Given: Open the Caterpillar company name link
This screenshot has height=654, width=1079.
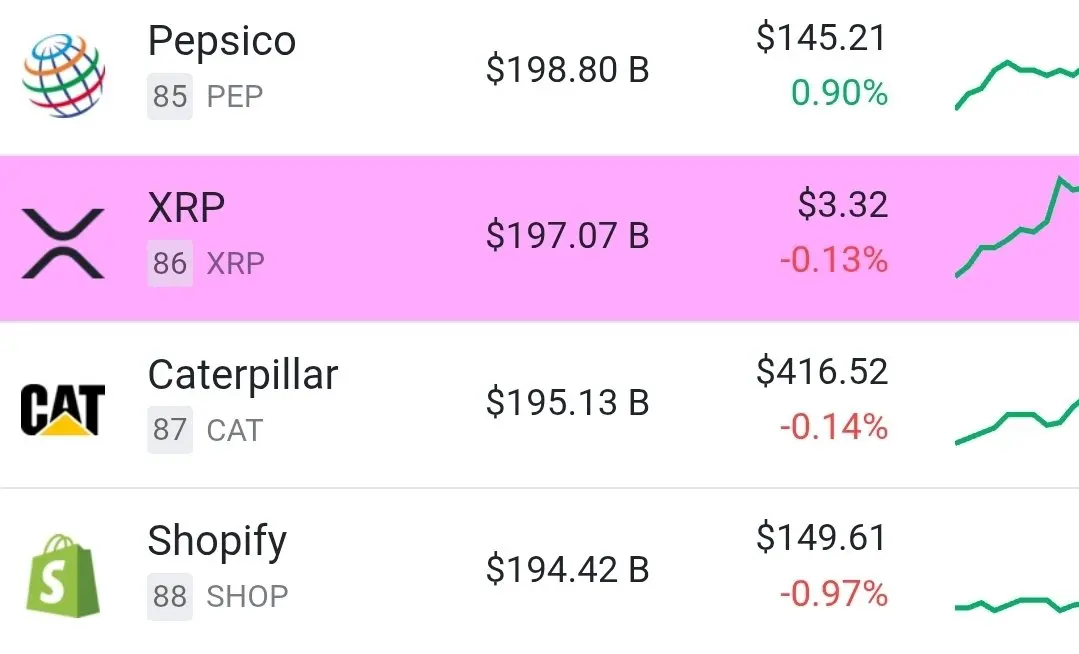Looking at the screenshot, I should (243, 376).
